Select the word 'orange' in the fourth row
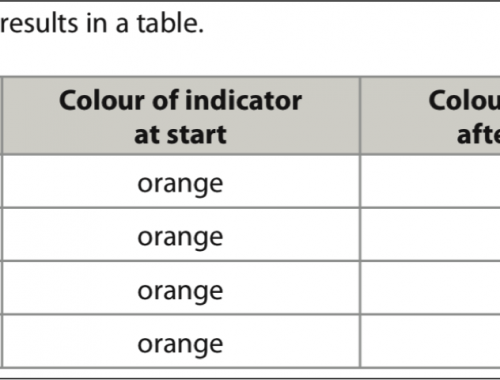Viewport: 500px width, 380px height. (180, 344)
